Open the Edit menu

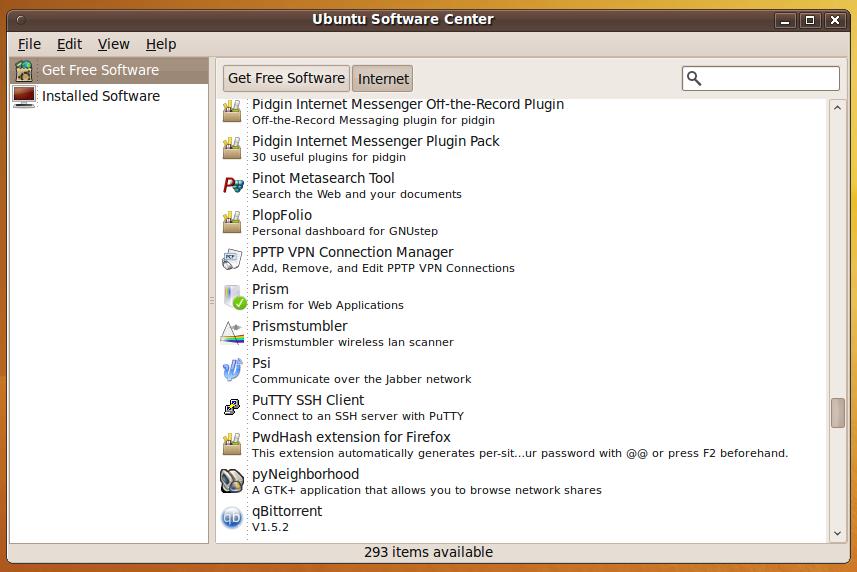pyautogui.click(x=69, y=44)
